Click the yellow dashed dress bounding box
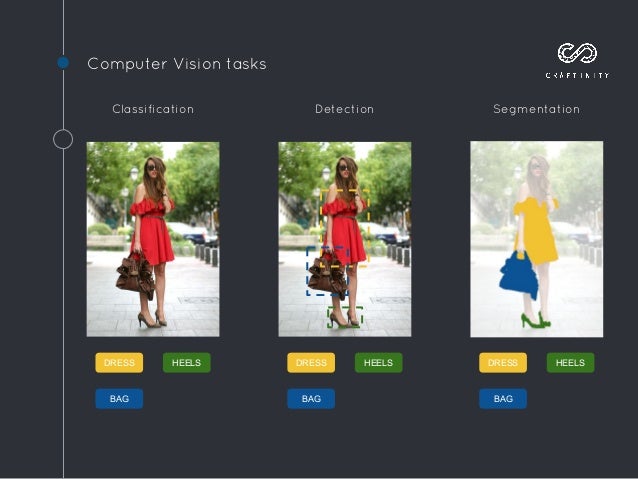The width and height of the screenshot is (638, 479). (x=345, y=228)
